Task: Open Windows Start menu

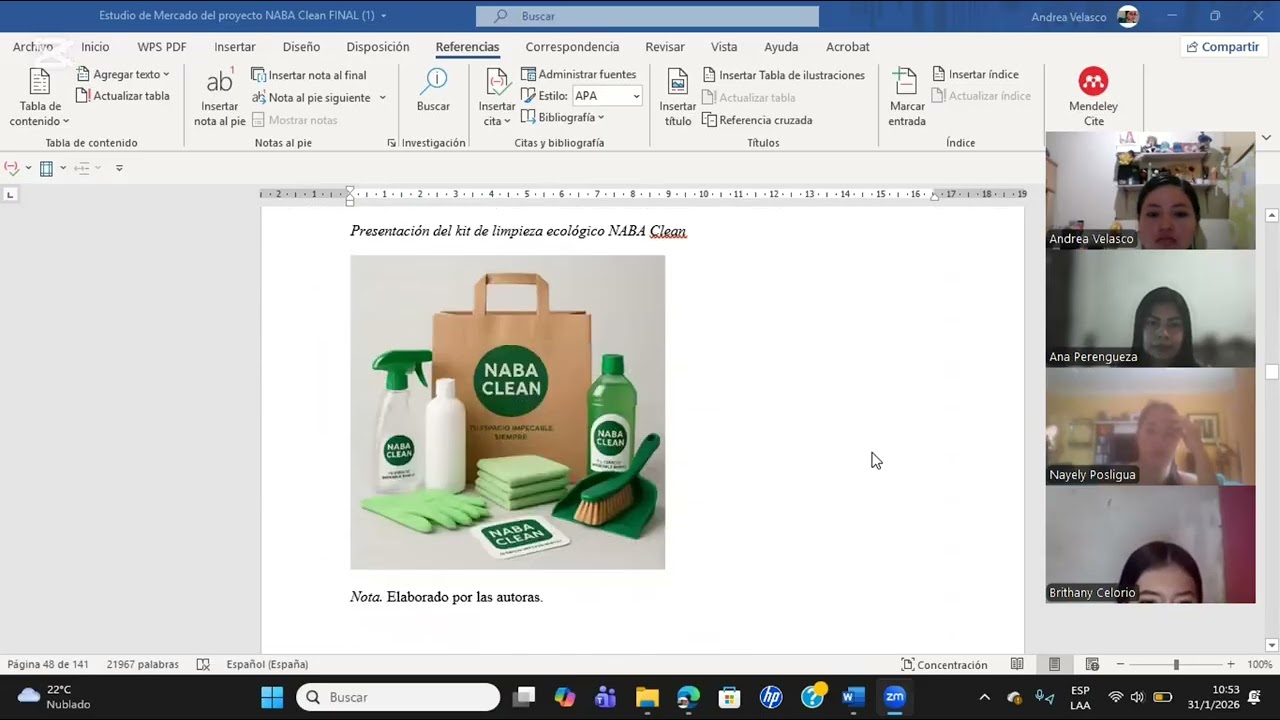Action: (x=272, y=697)
